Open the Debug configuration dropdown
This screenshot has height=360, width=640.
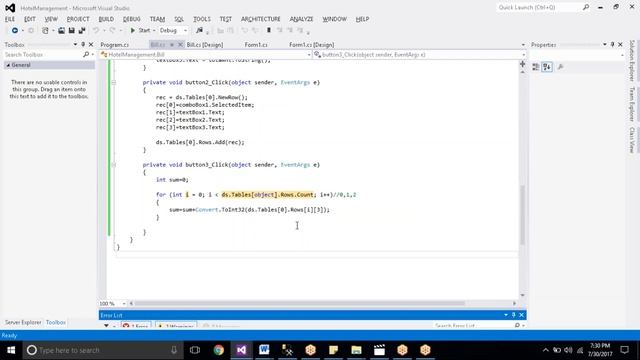tap(185, 31)
